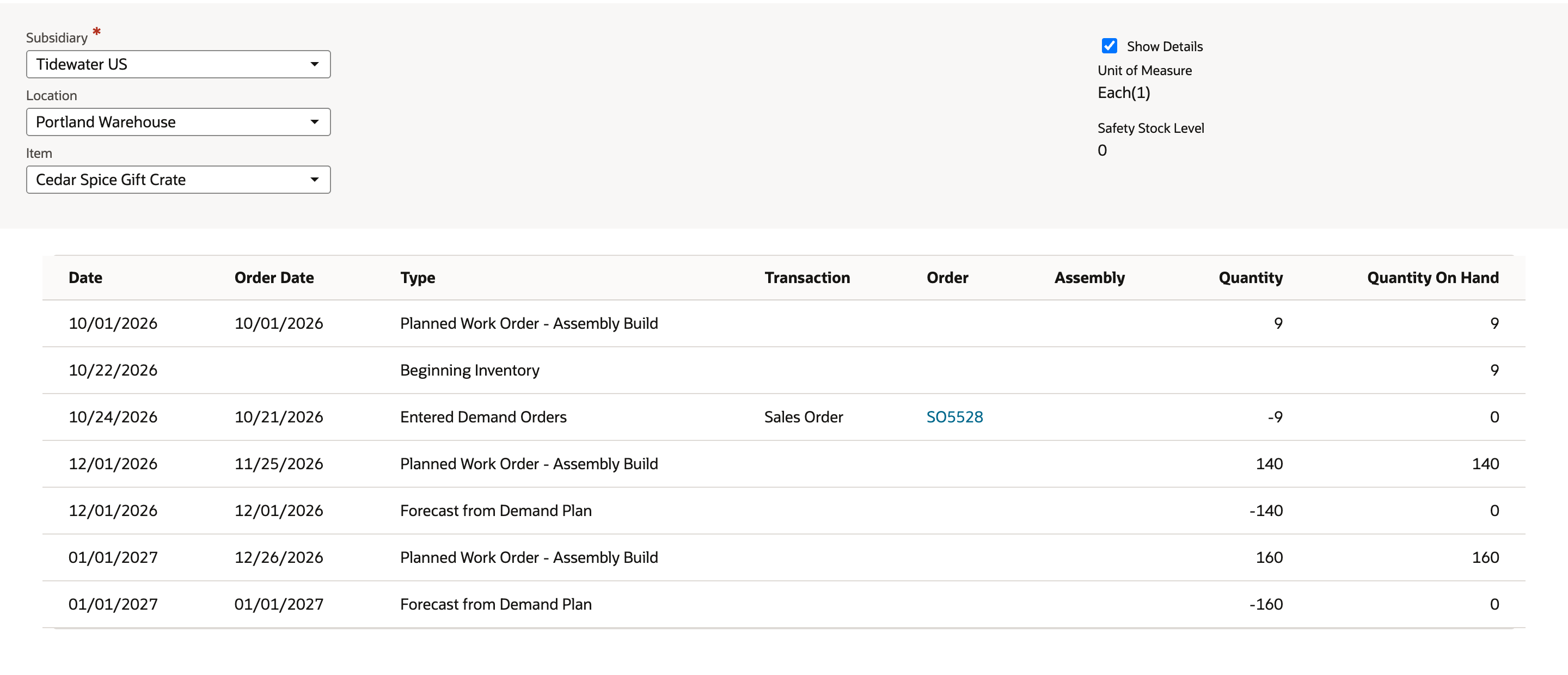This screenshot has width=1568, height=675.
Task: Click the Transaction column header
Action: 807,278
